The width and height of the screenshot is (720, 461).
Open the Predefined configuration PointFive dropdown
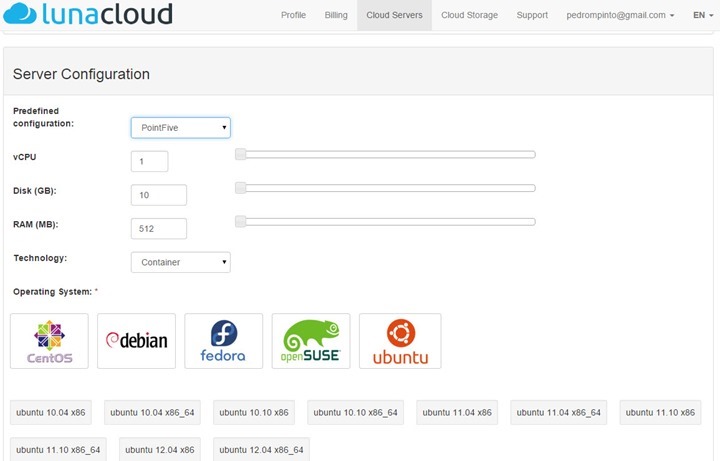(180, 128)
